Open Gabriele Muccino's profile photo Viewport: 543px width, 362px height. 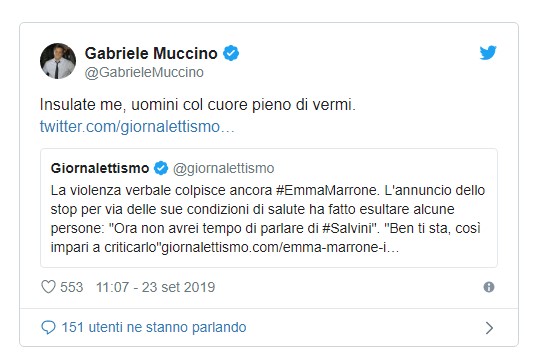click(58, 61)
